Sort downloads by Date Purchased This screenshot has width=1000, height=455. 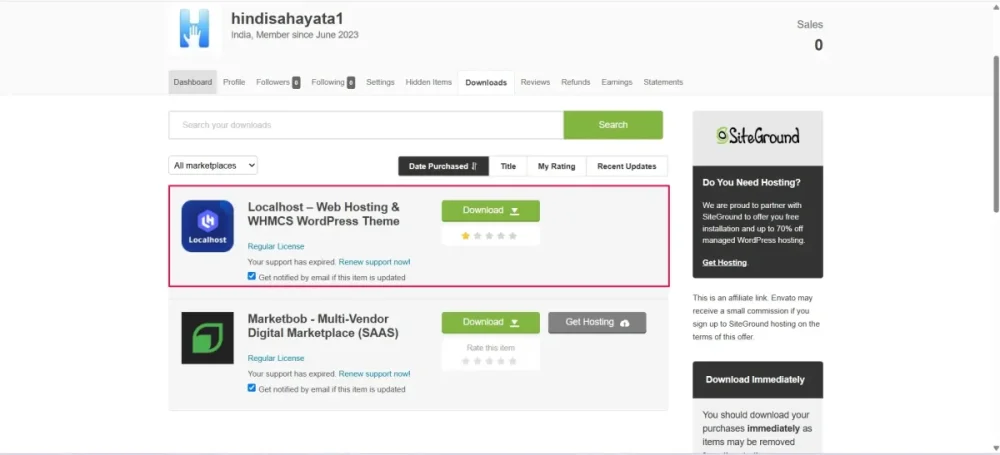tap(443, 166)
